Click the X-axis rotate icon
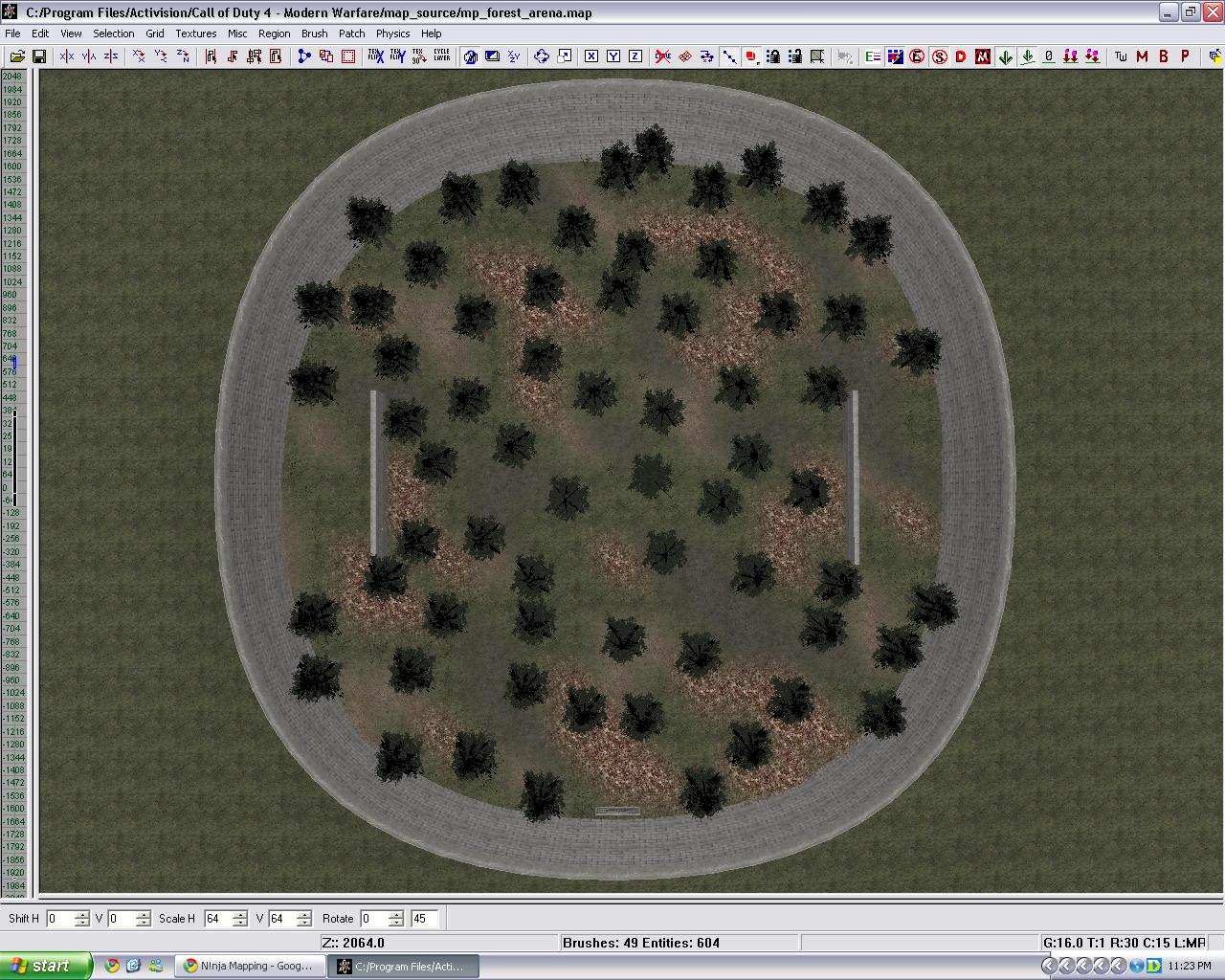The width and height of the screenshot is (1225, 980). tap(139, 56)
